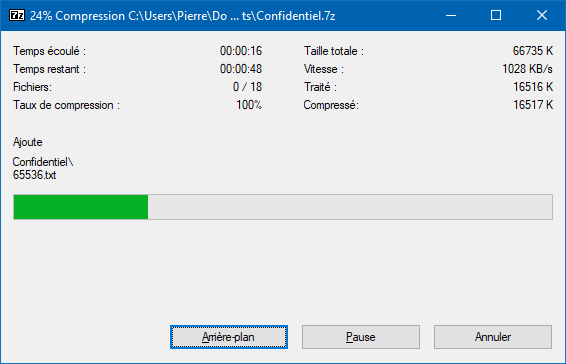
Task: Click the Vitesse label
Action: pos(324,69)
